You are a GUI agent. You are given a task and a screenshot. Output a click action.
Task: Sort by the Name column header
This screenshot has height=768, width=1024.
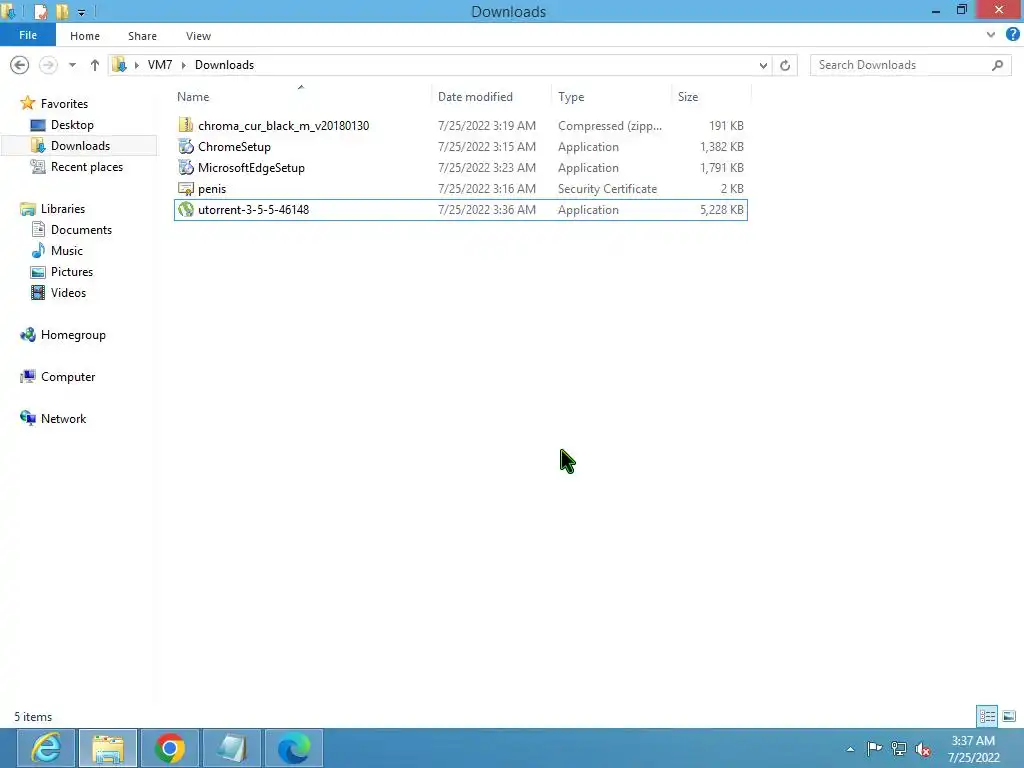[193, 97]
